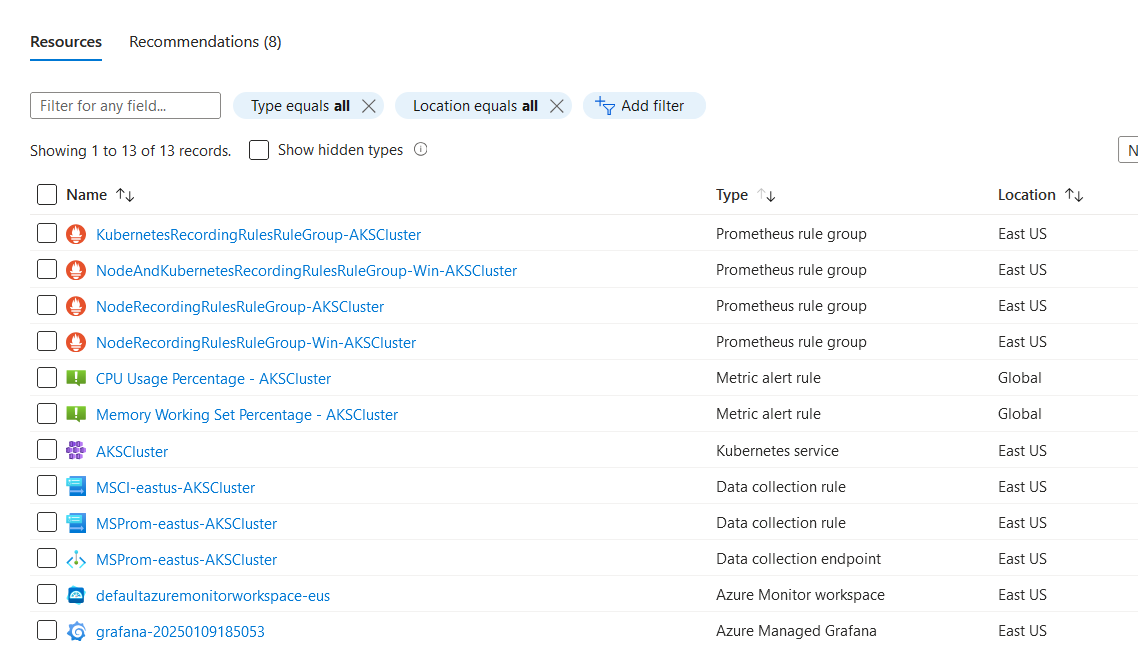
Task: Open the MSProm-eastus-AKSCluster data collection rule link
Action: [187, 524]
